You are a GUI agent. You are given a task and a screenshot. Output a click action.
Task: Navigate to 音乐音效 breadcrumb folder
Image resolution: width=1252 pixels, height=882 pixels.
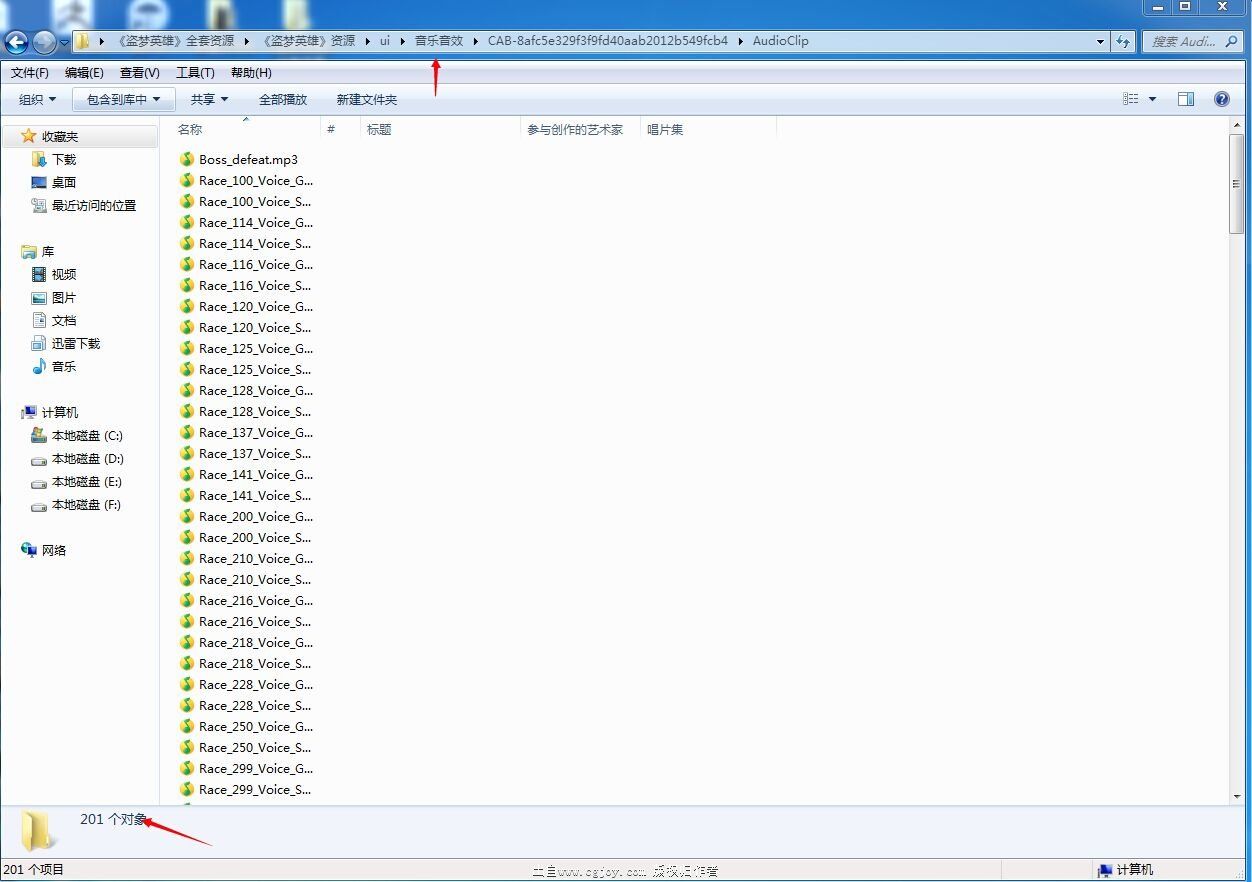[x=439, y=41]
